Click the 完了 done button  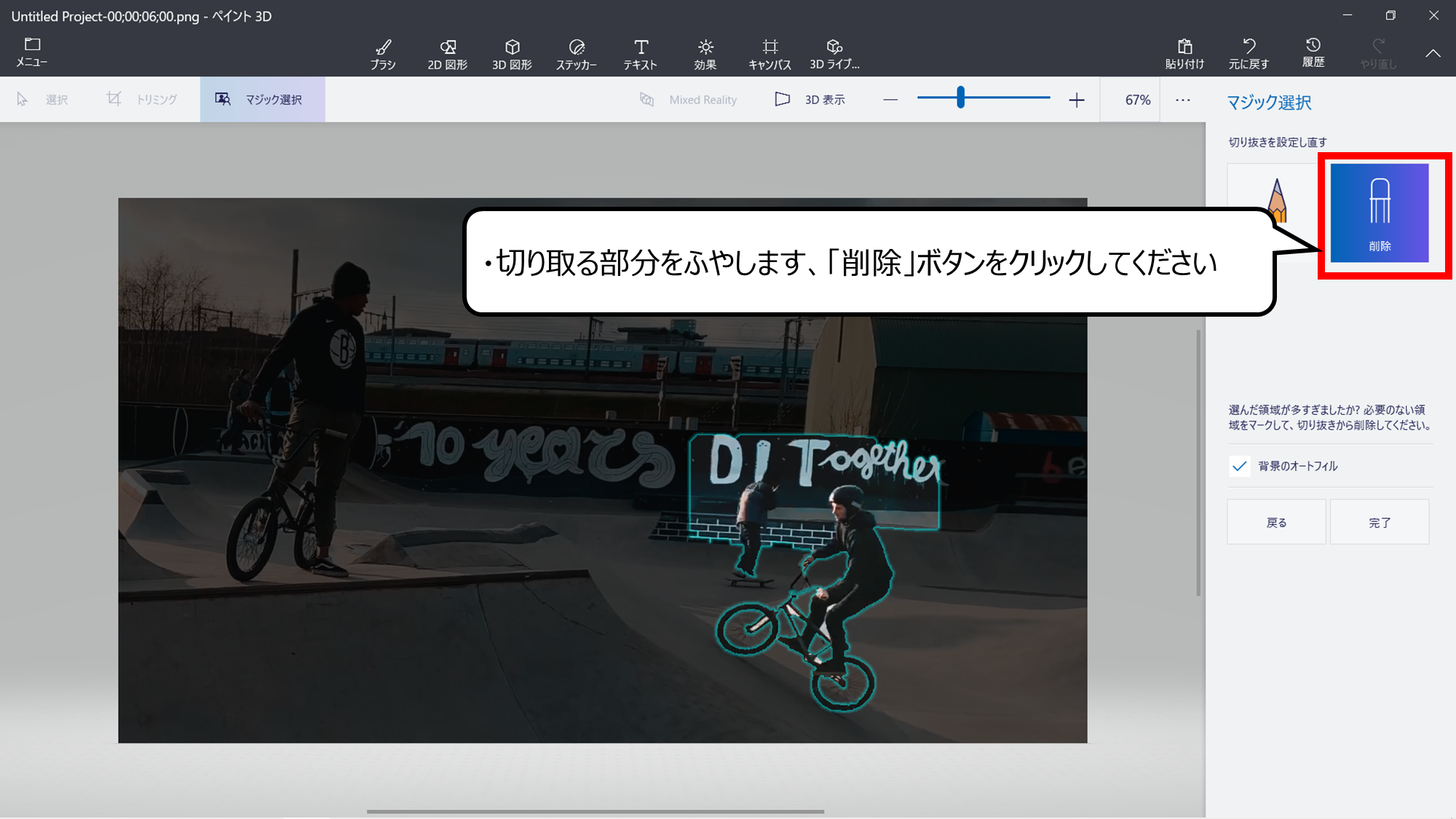click(1380, 522)
